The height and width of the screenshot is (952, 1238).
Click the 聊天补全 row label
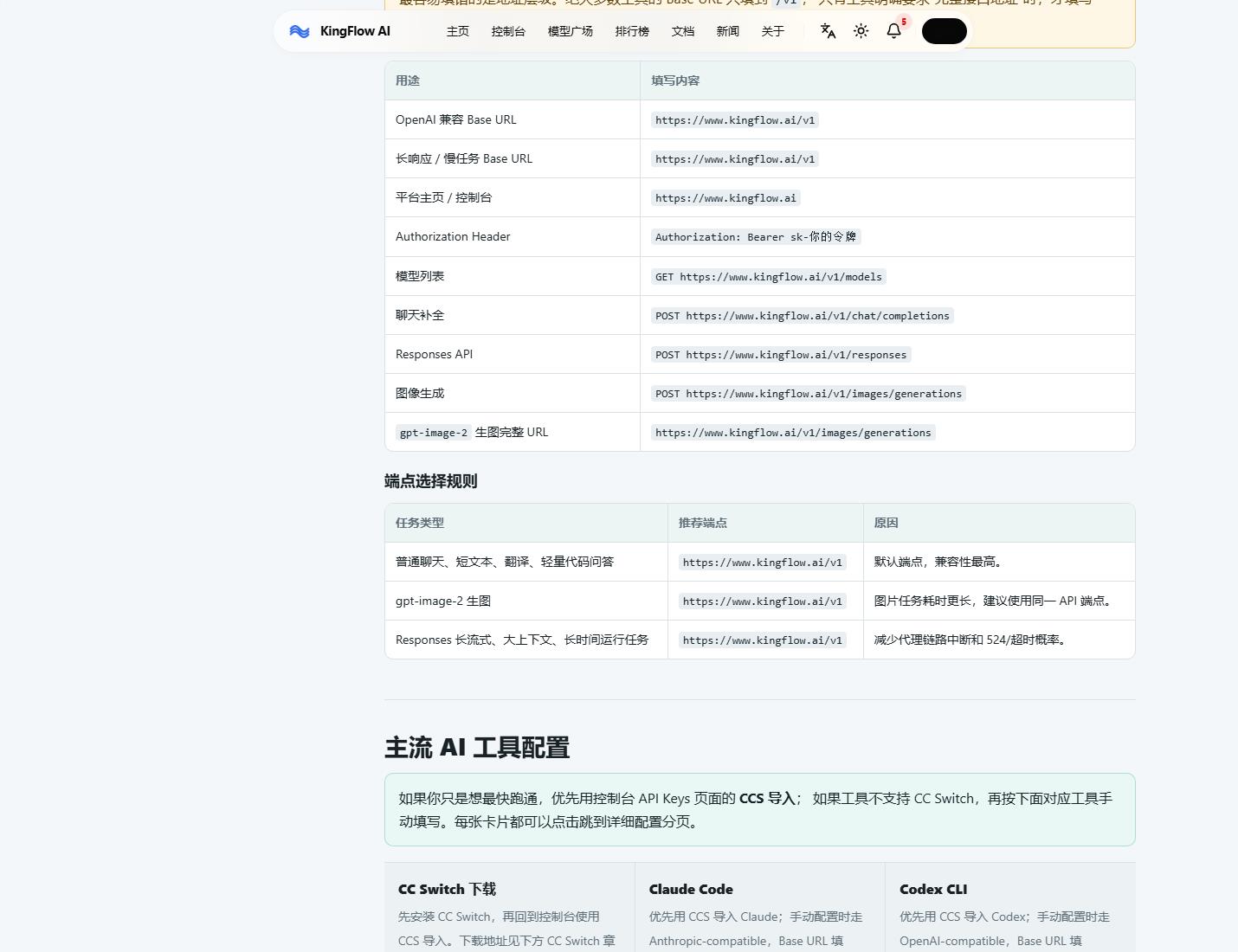click(420, 315)
